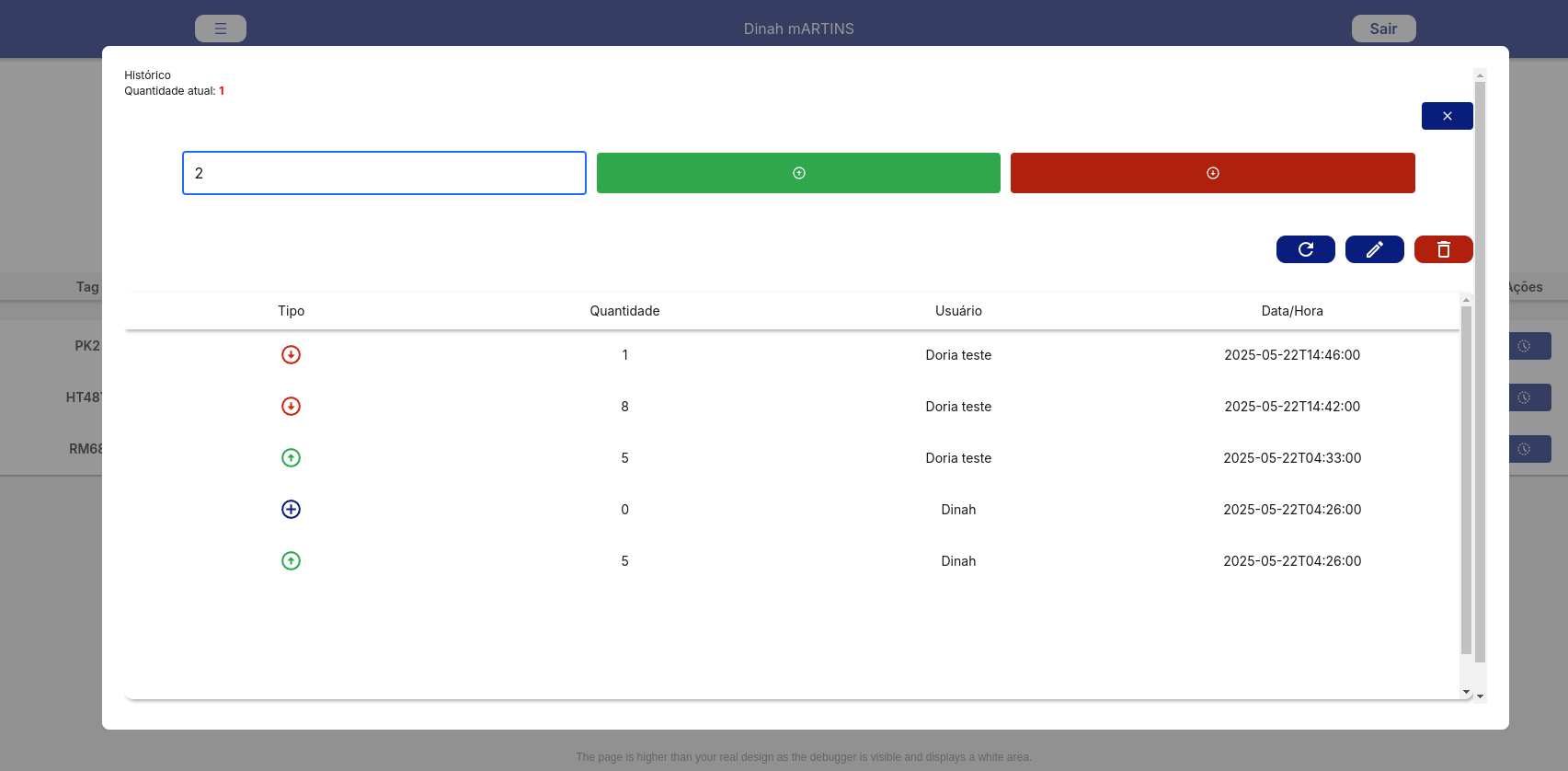Click green up arrow icon for 04:33:00 entry
The width and height of the screenshot is (1568, 771).
coord(291,458)
